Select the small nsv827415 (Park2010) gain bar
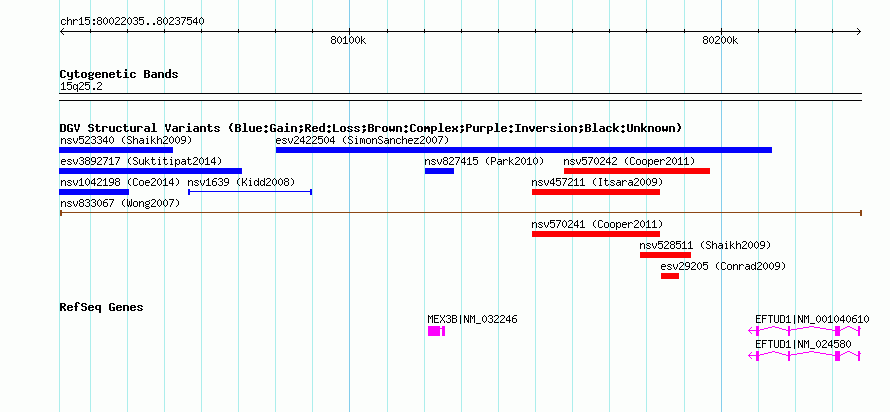This screenshot has width=890, height=412. 439,171
